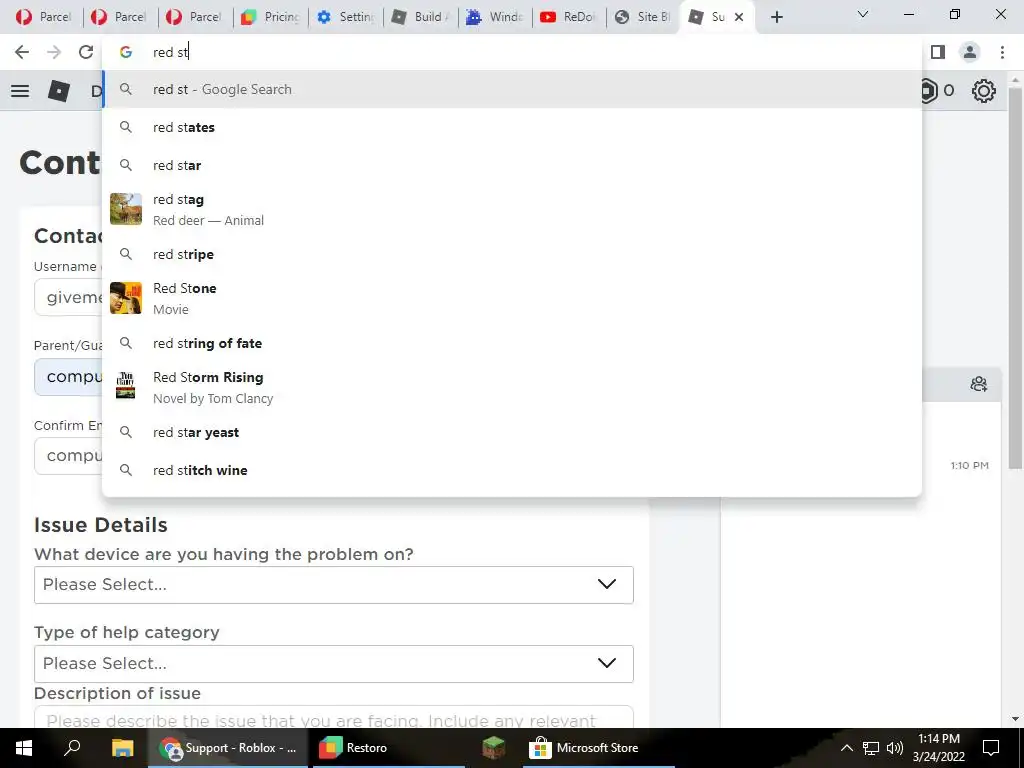Open a new browser tab
Screen dimensions: 1024x768
pos(776,17)
